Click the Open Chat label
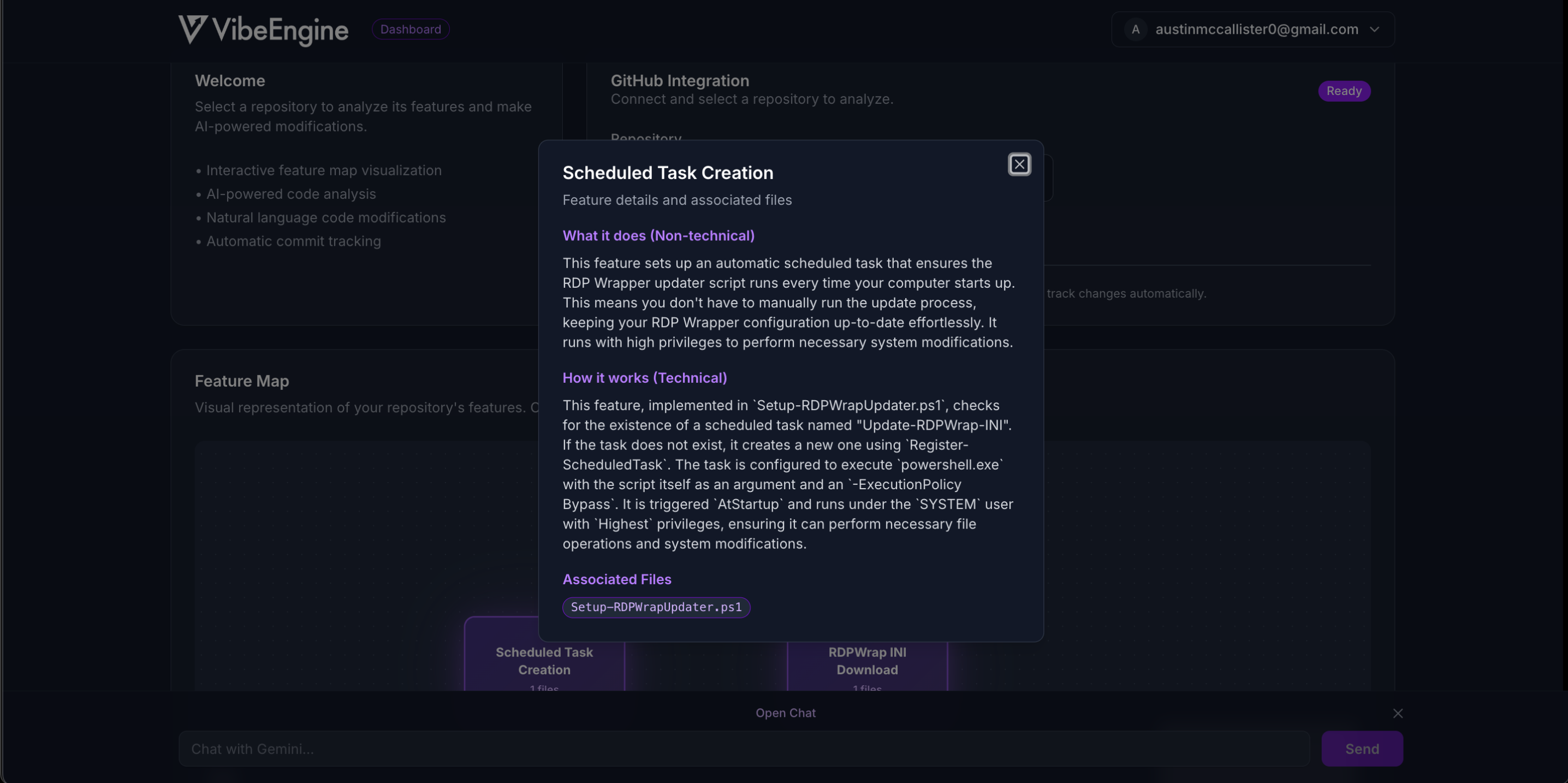This screenshot has width=1568, height=783. [x=785, y=713]
